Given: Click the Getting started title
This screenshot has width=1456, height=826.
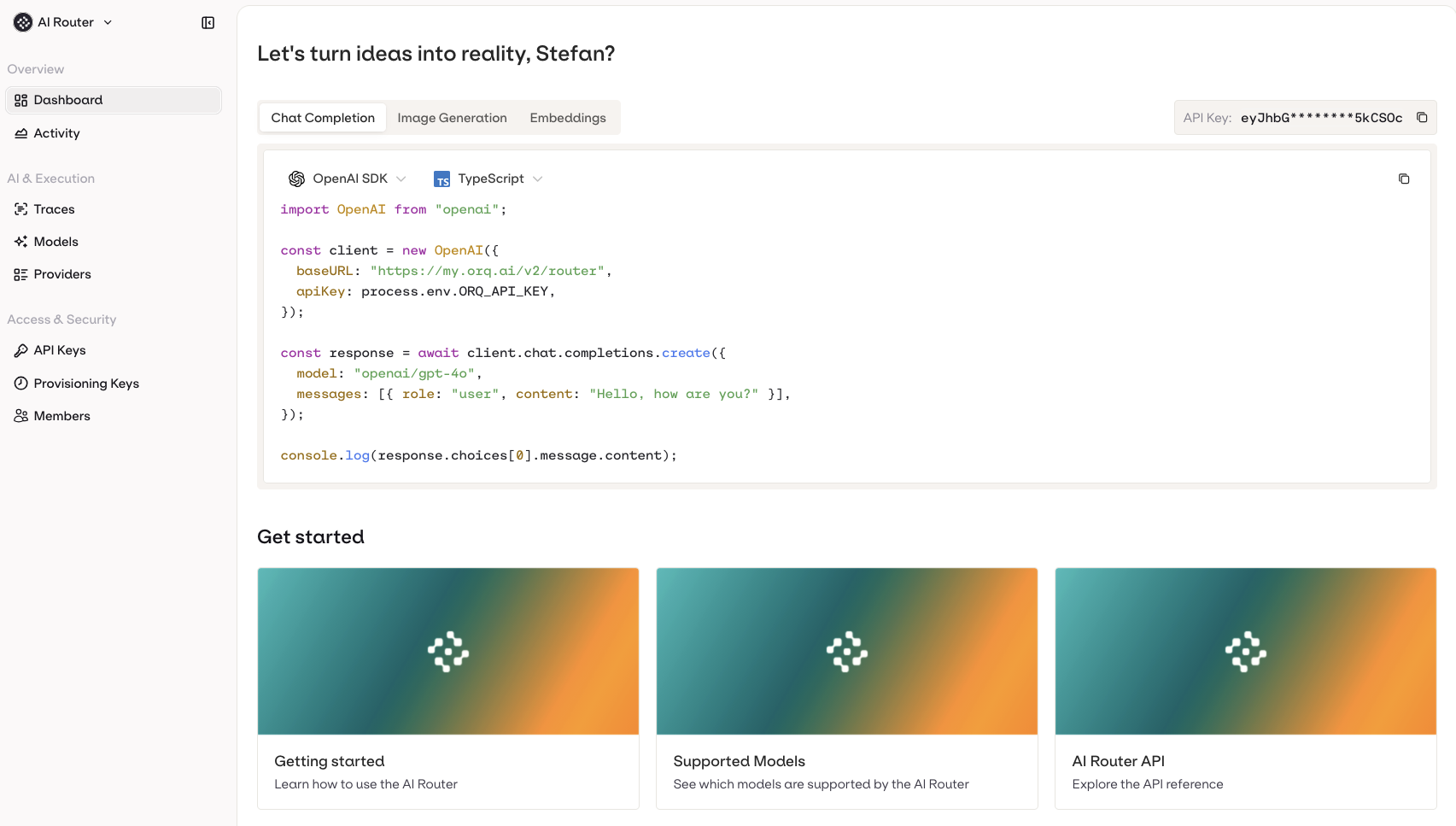Looking at the screenshot, I should pyautogui.click(x=330, y=761).
